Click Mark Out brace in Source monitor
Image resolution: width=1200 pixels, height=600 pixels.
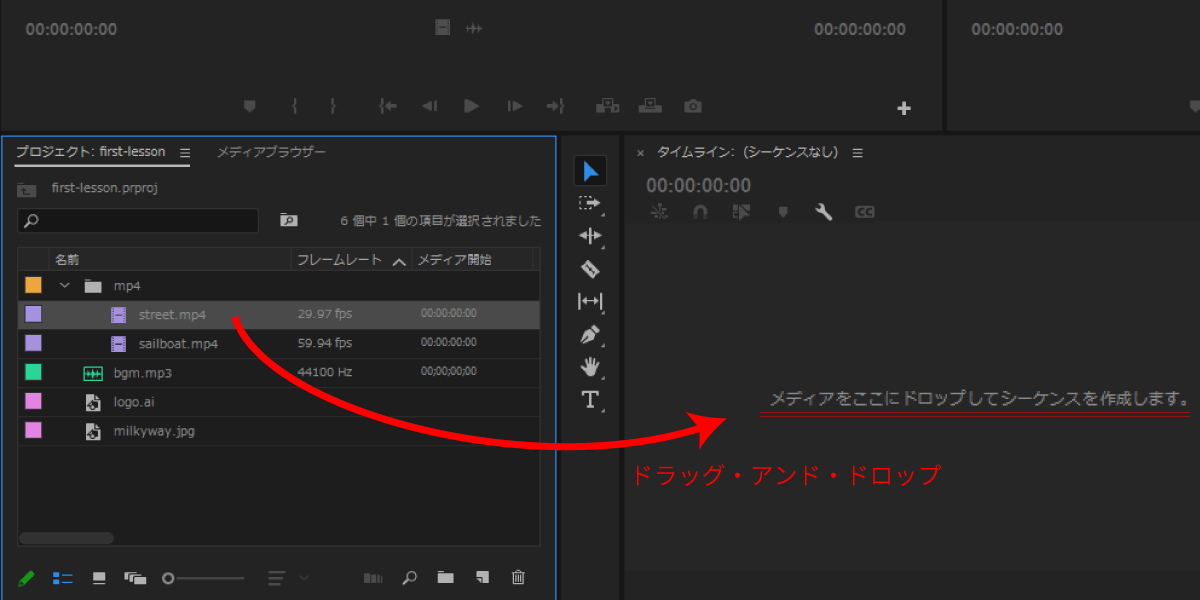[333, 106]
